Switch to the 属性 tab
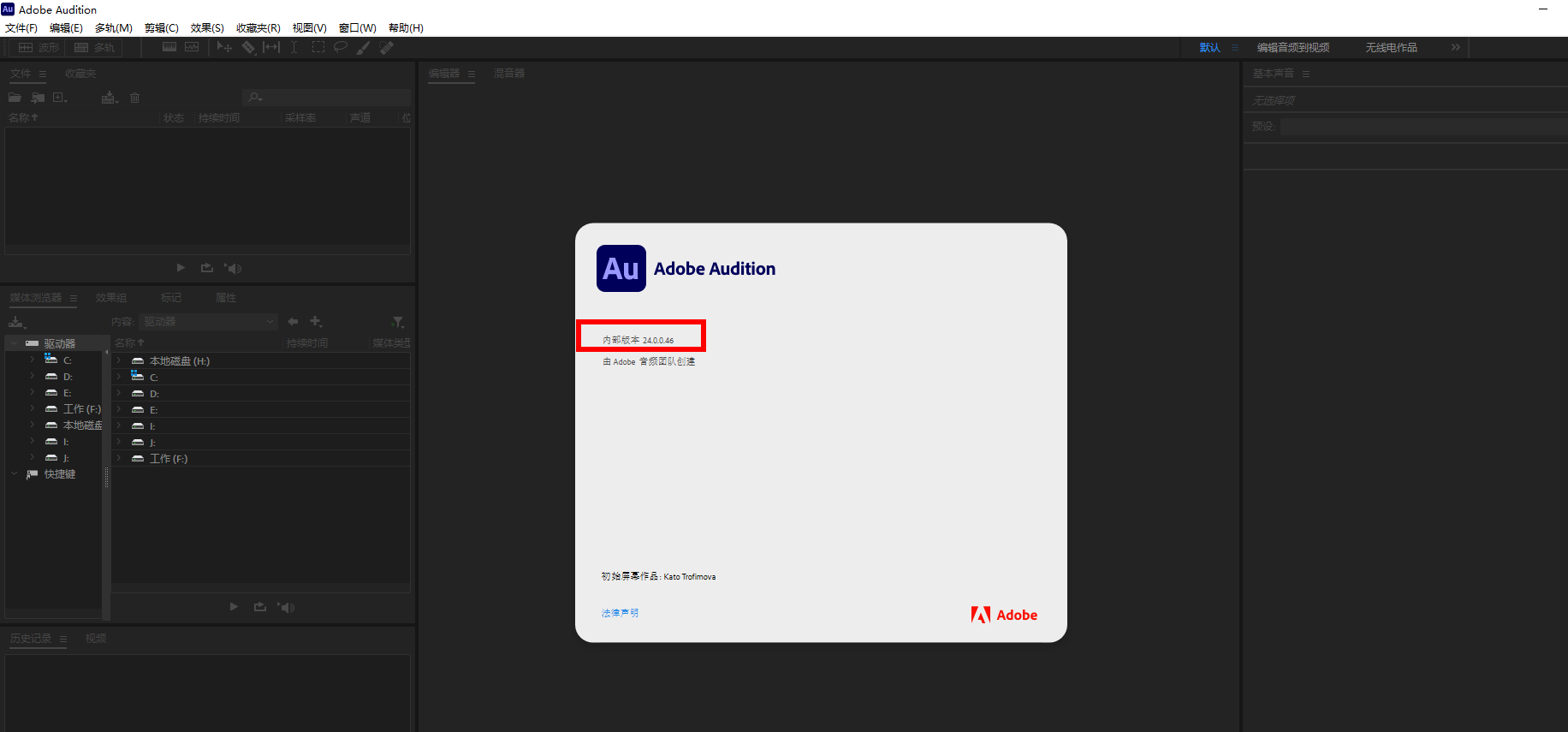Viewport: 1568px width, 732px height. pos(226,298)
